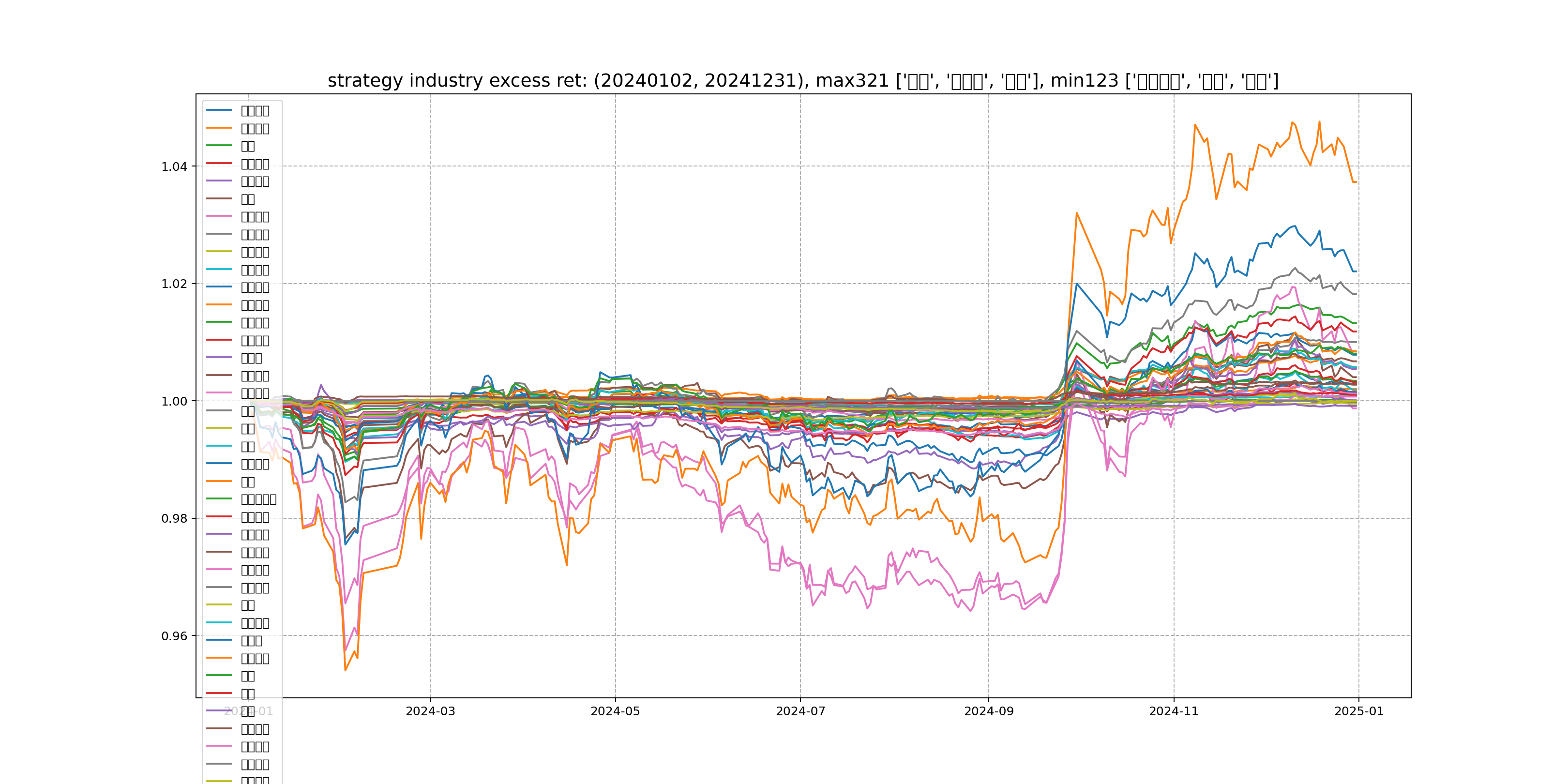Click the 0.98 y-axis tick label
Screen dimensions: 1568x784
tap(174, 519)
